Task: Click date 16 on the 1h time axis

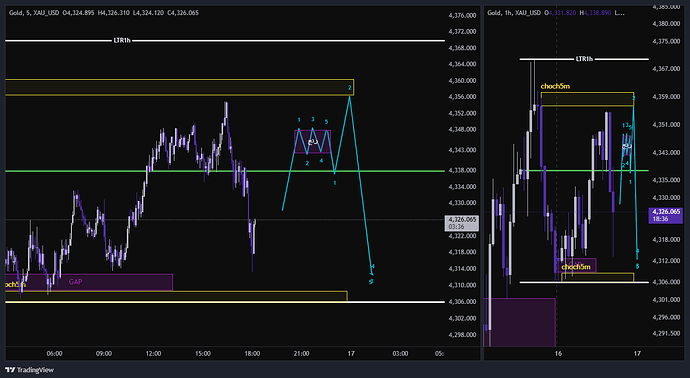Action: [558, 353]
